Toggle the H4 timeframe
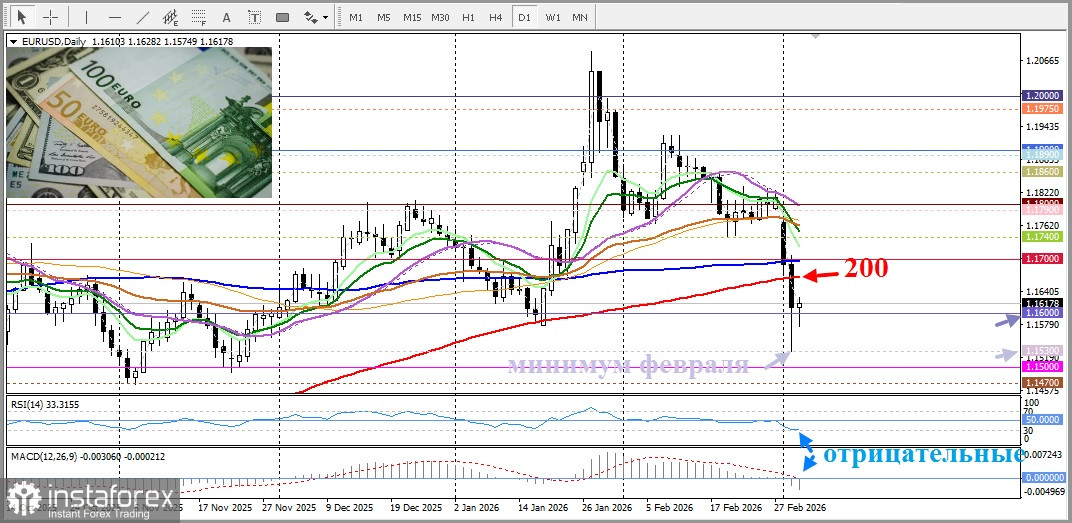 (496, 17)
